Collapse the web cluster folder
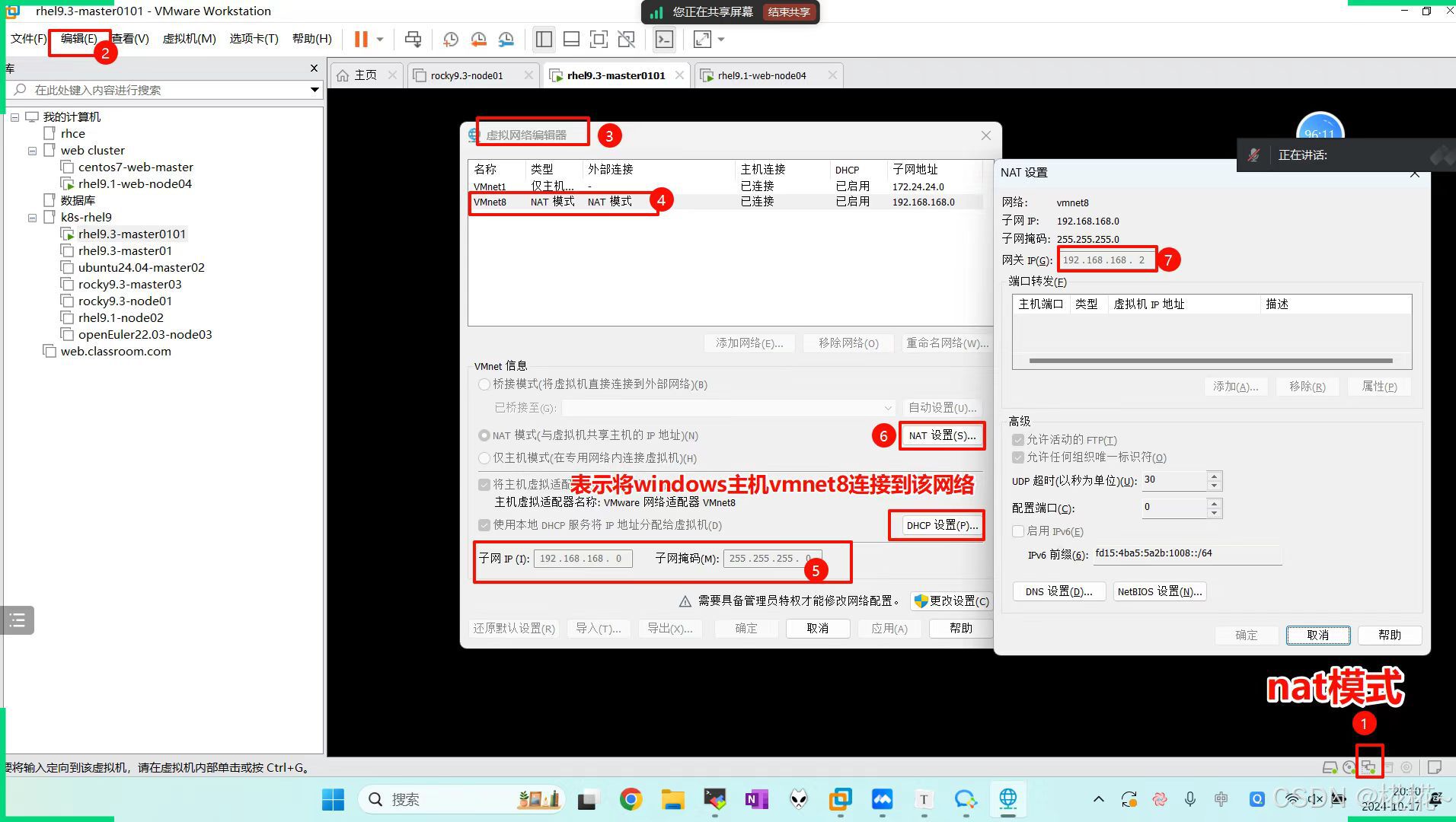 (x=32, y=151)
